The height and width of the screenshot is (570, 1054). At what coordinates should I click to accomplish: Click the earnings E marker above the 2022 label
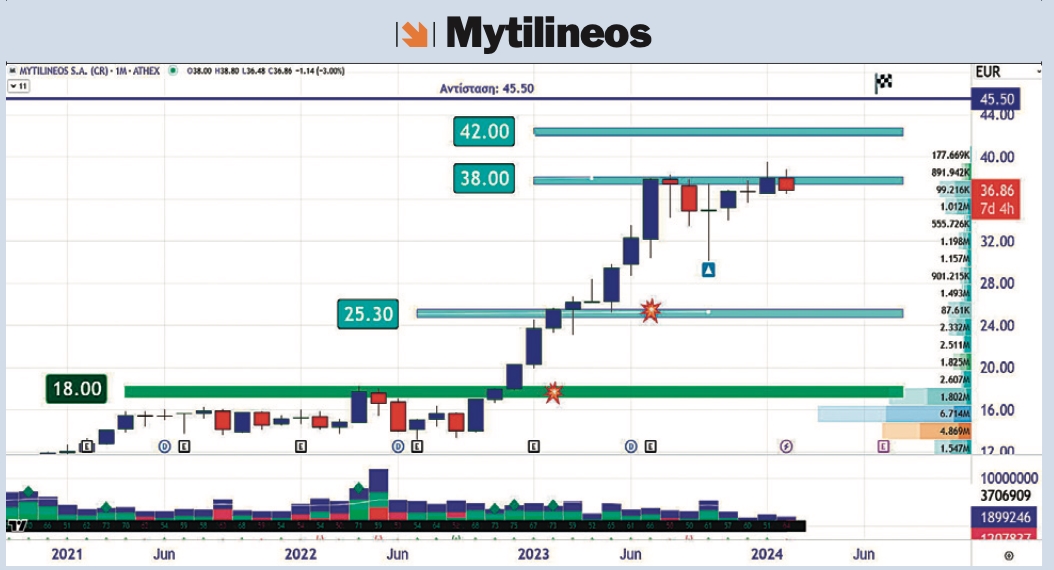coord(301,446)
